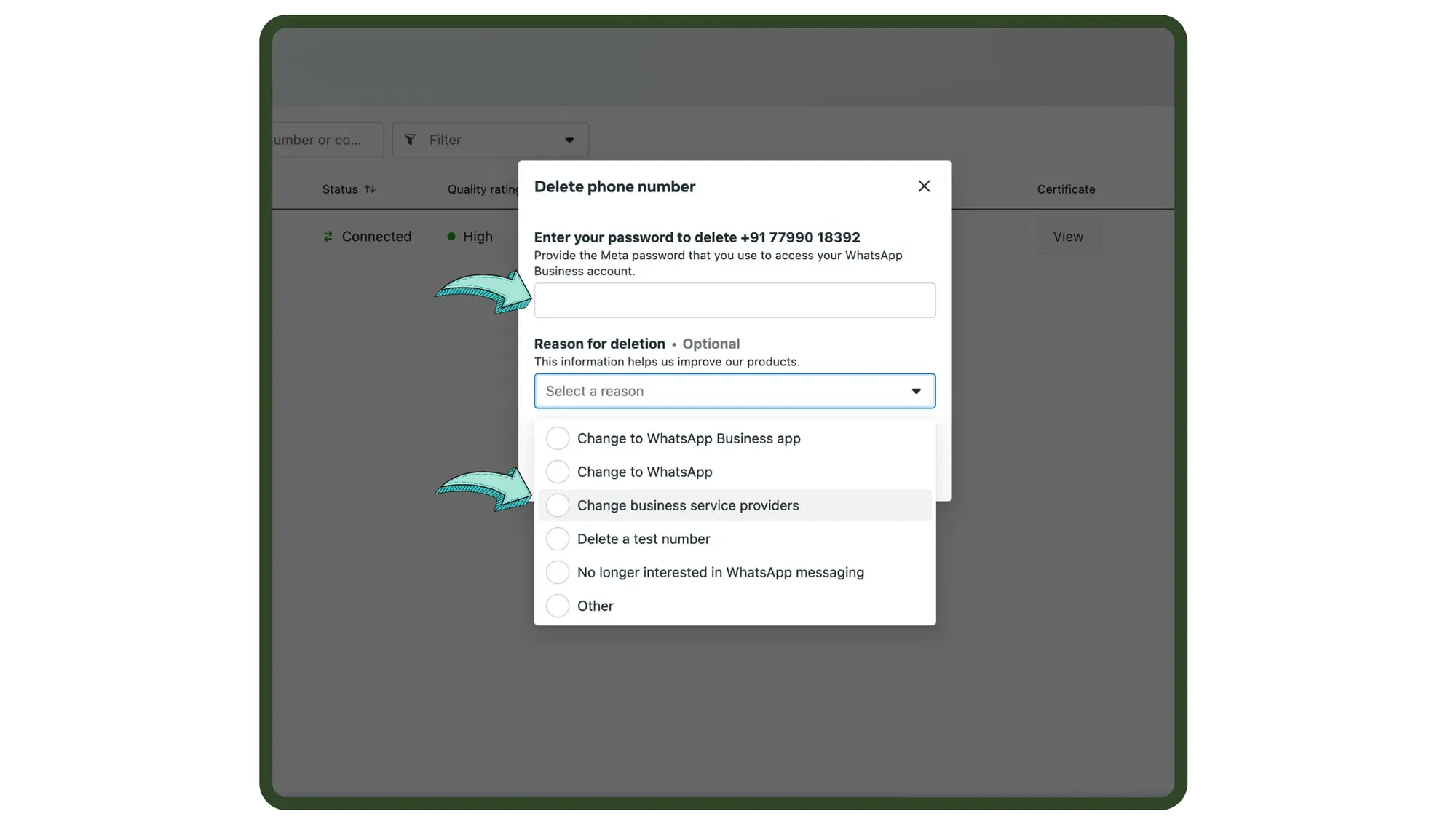The image size is (1456, 819).
Task: Click the password entry field
Action: (x=734, y=300)
